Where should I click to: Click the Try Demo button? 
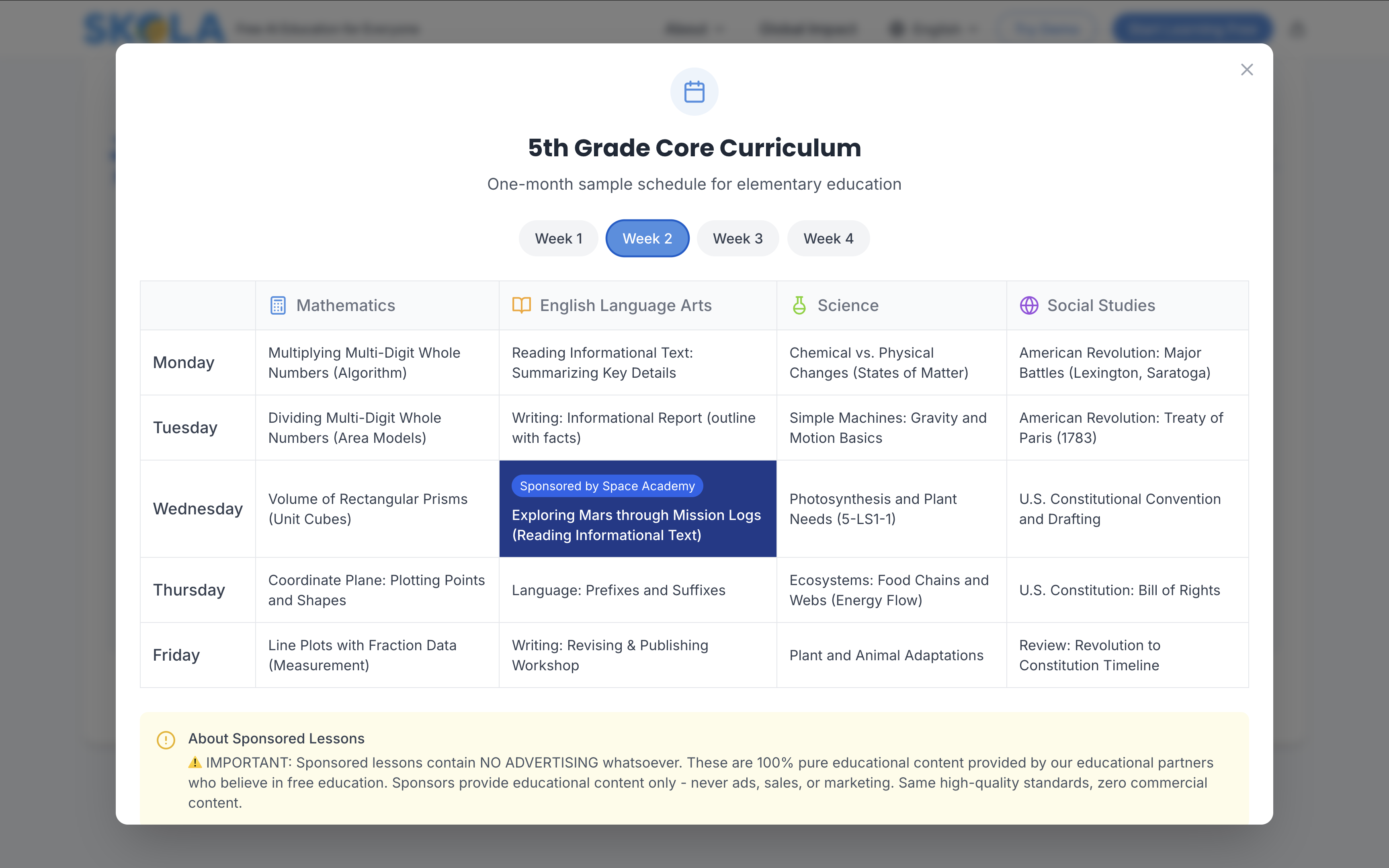click(x=1048, y=29)
